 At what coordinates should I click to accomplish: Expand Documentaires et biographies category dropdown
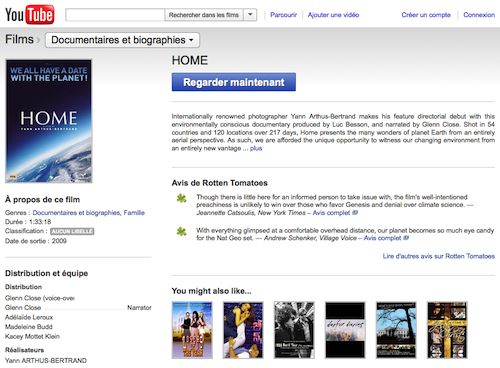122,40
